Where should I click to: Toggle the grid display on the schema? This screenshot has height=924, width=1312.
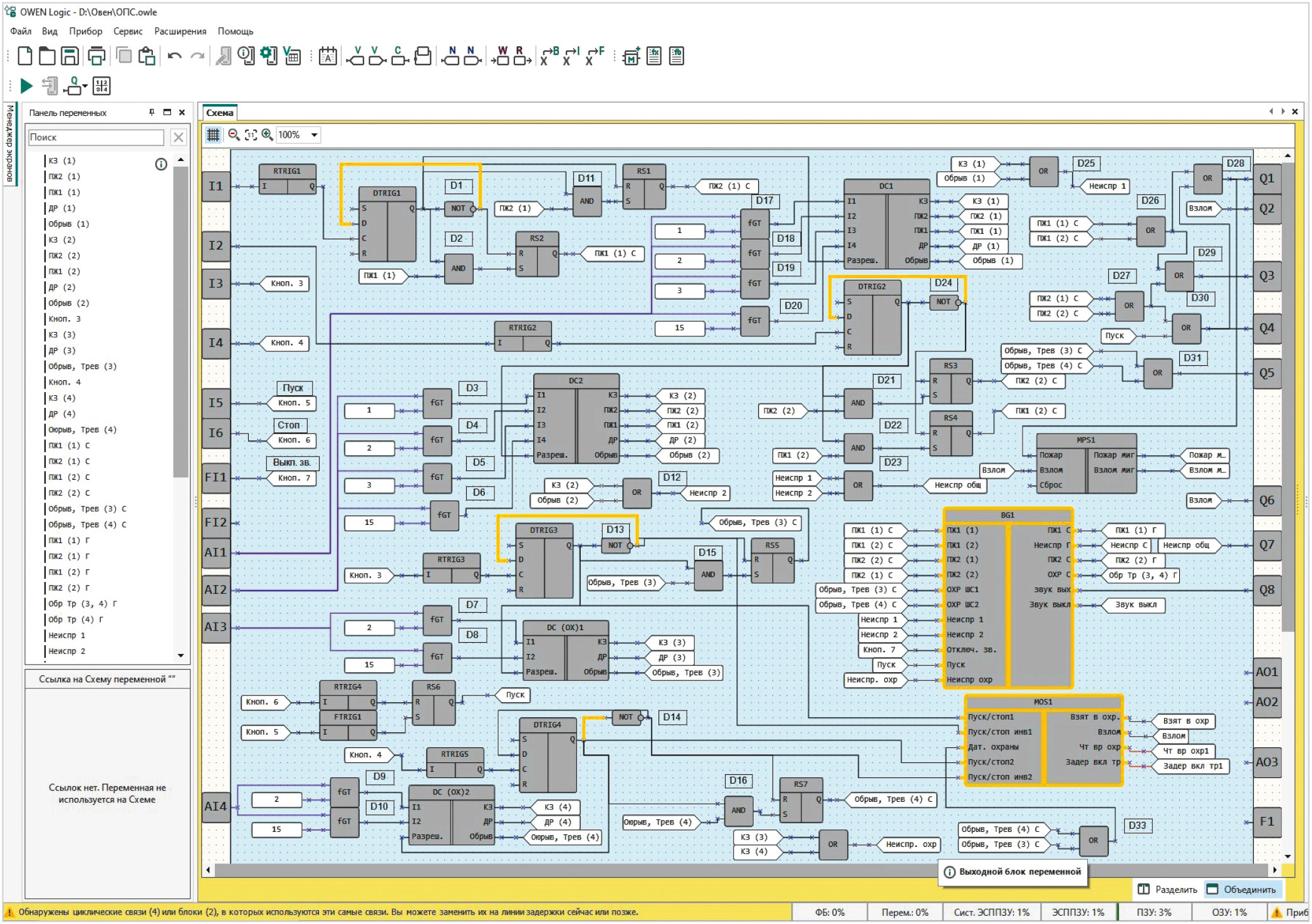pyautogui.click(x=213, y=135)
